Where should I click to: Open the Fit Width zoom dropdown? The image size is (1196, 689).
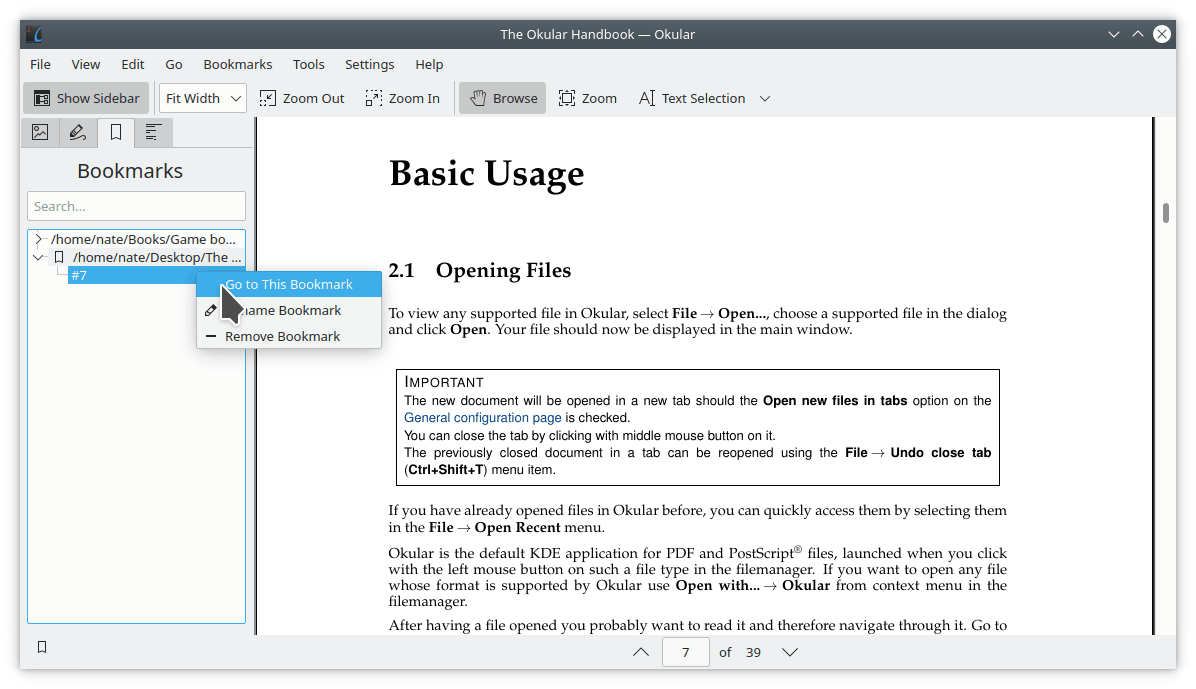tap(203, 98)
